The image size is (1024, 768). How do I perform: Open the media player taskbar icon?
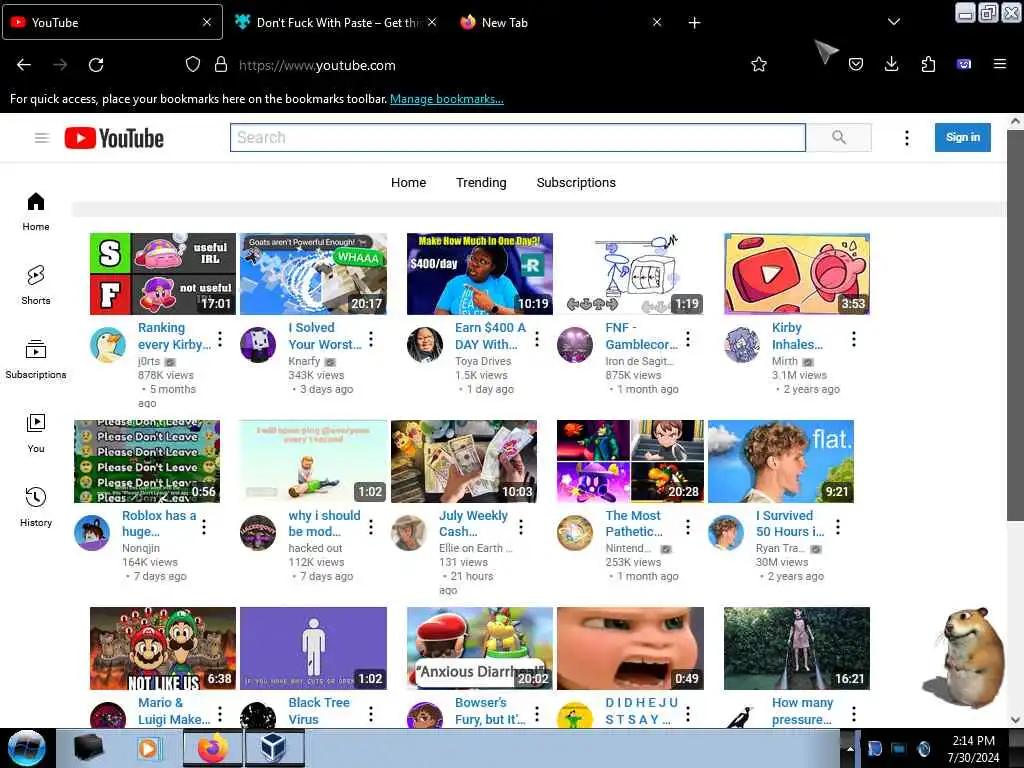[x=148, y=748]
